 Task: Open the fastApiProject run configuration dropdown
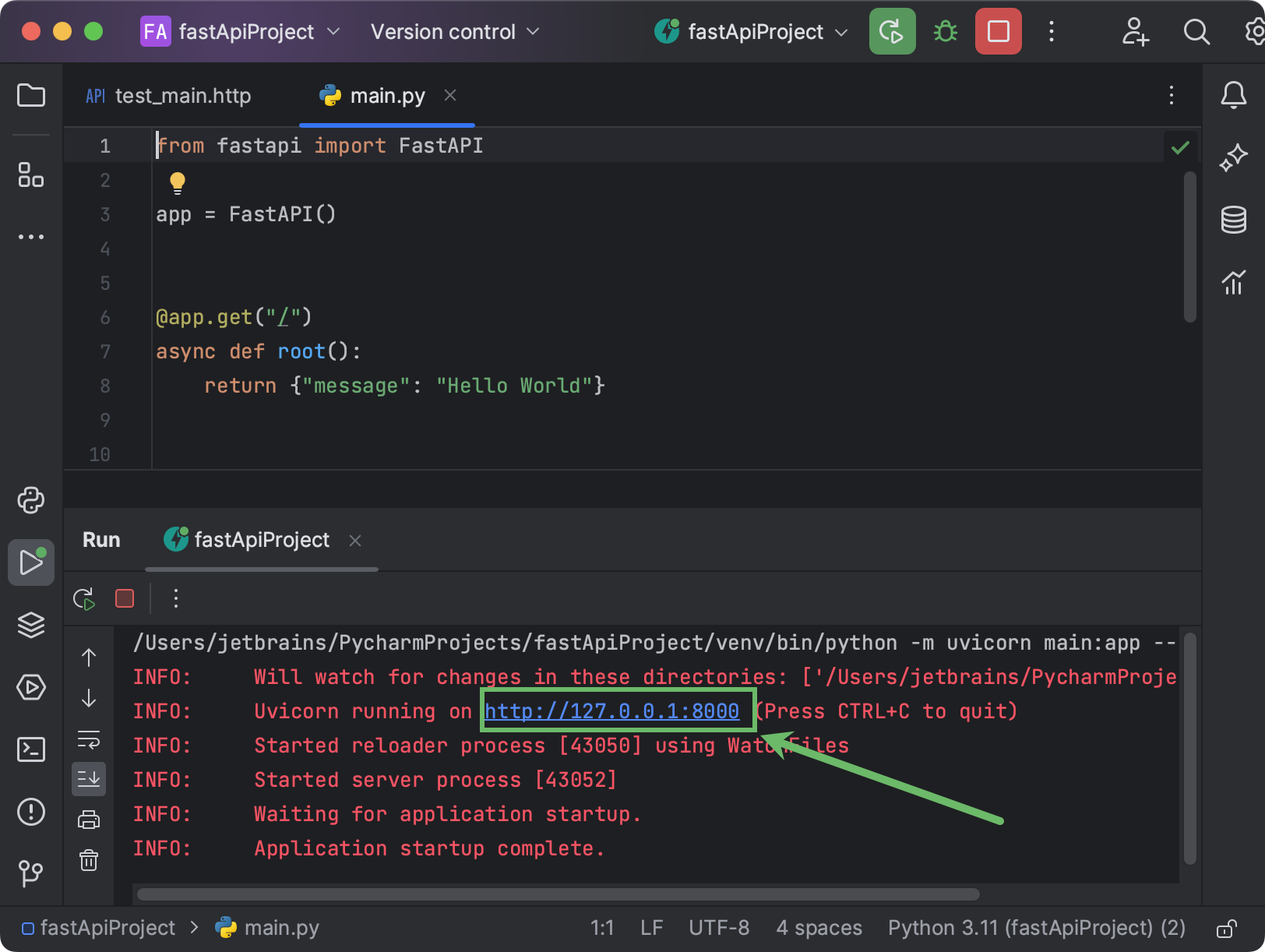(750, 31)
